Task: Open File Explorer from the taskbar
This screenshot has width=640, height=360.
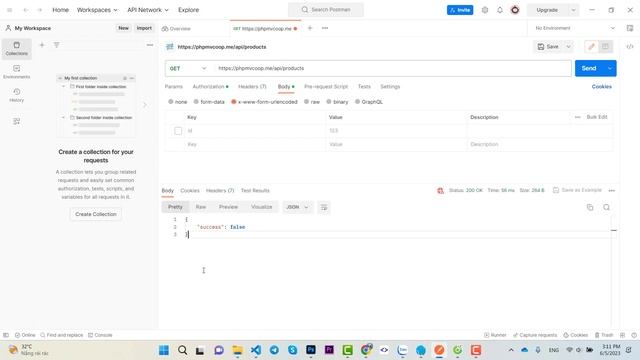Action: (x=238, y=350)
